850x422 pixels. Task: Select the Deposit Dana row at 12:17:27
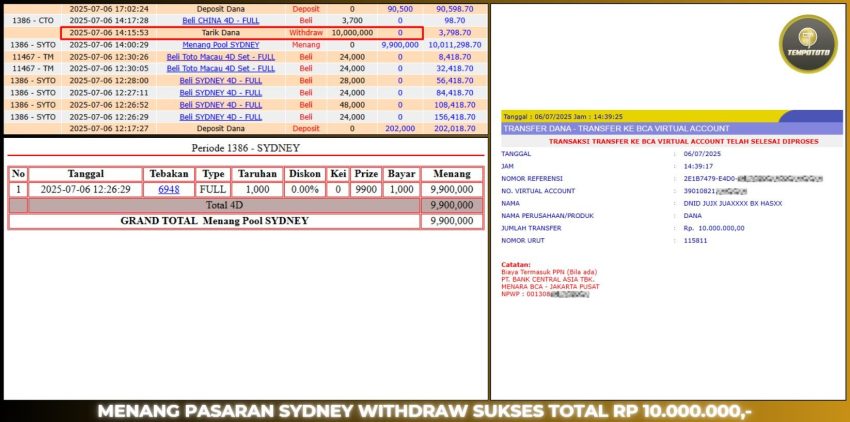223,129
